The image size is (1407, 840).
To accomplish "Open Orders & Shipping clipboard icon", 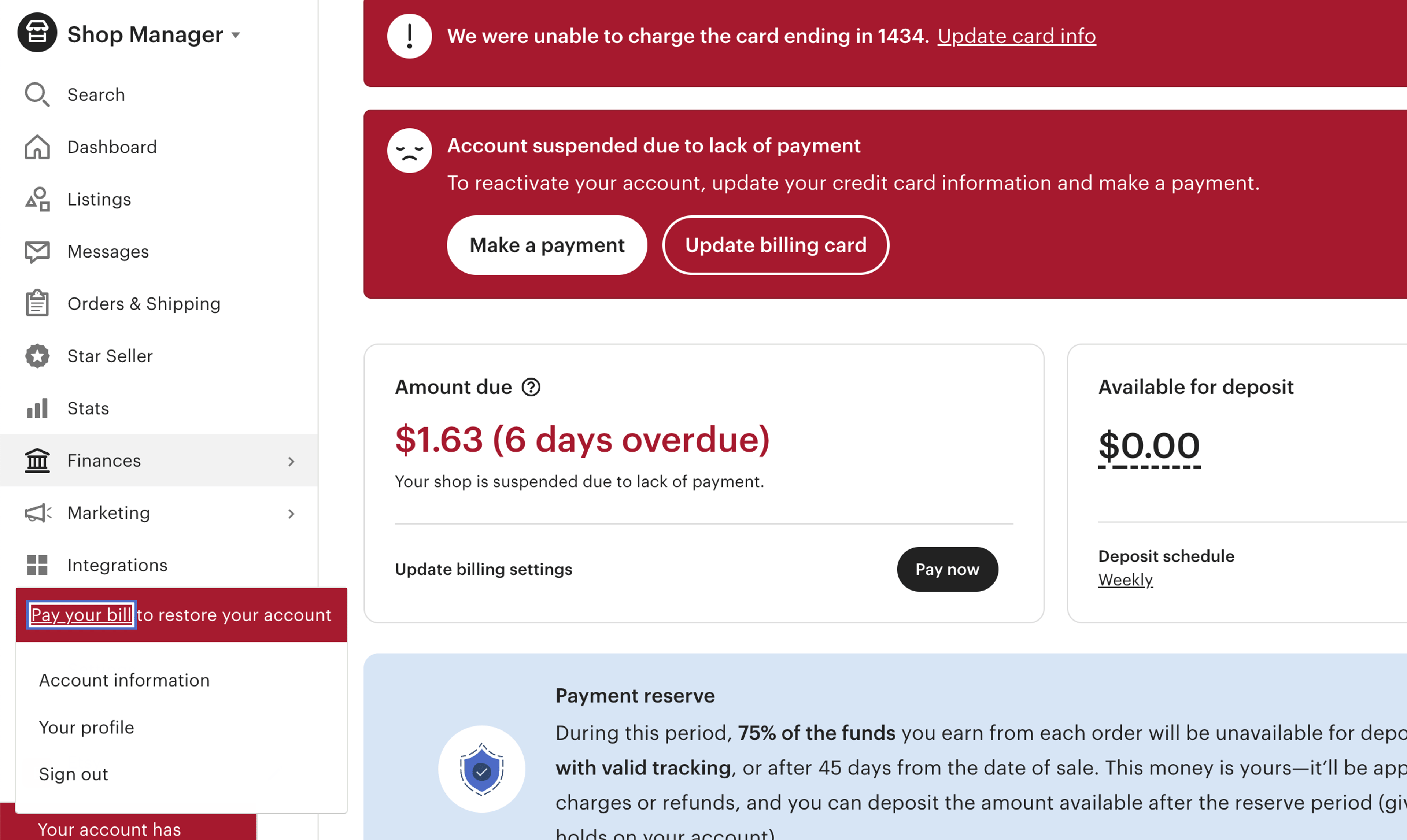I will click(x=37, y=303).
